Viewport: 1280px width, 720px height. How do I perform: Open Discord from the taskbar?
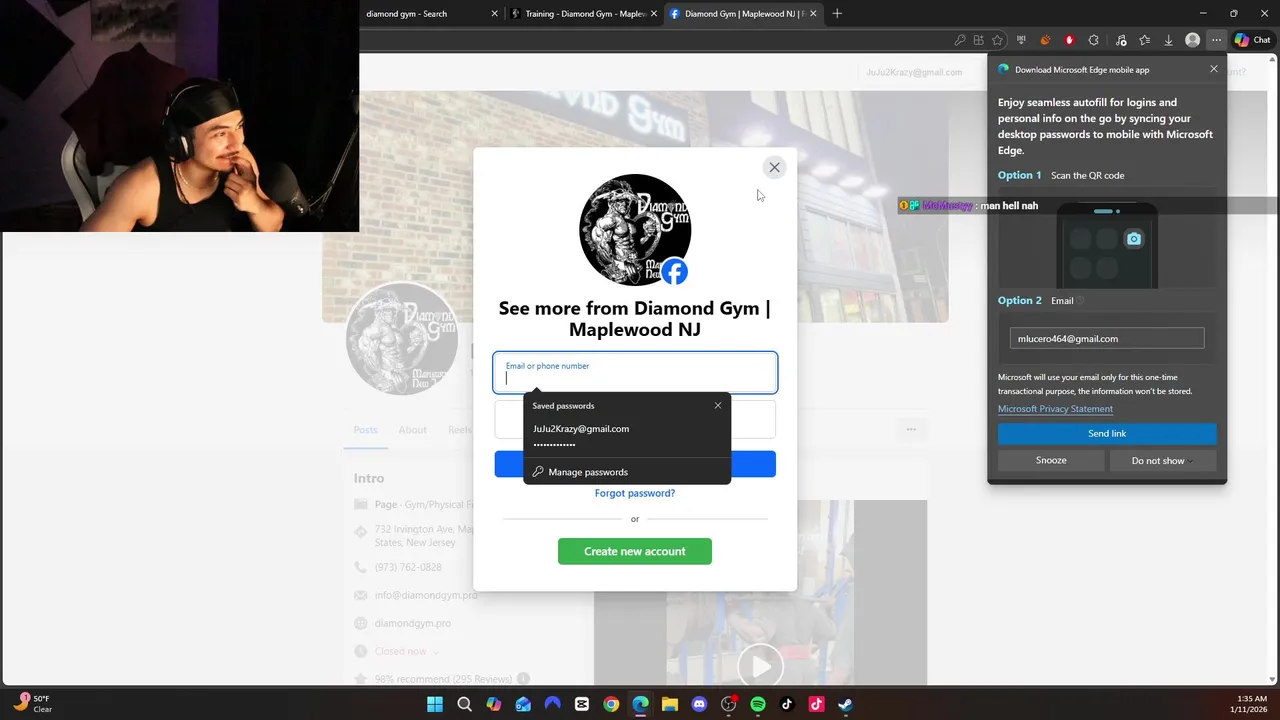pos(699,704)
